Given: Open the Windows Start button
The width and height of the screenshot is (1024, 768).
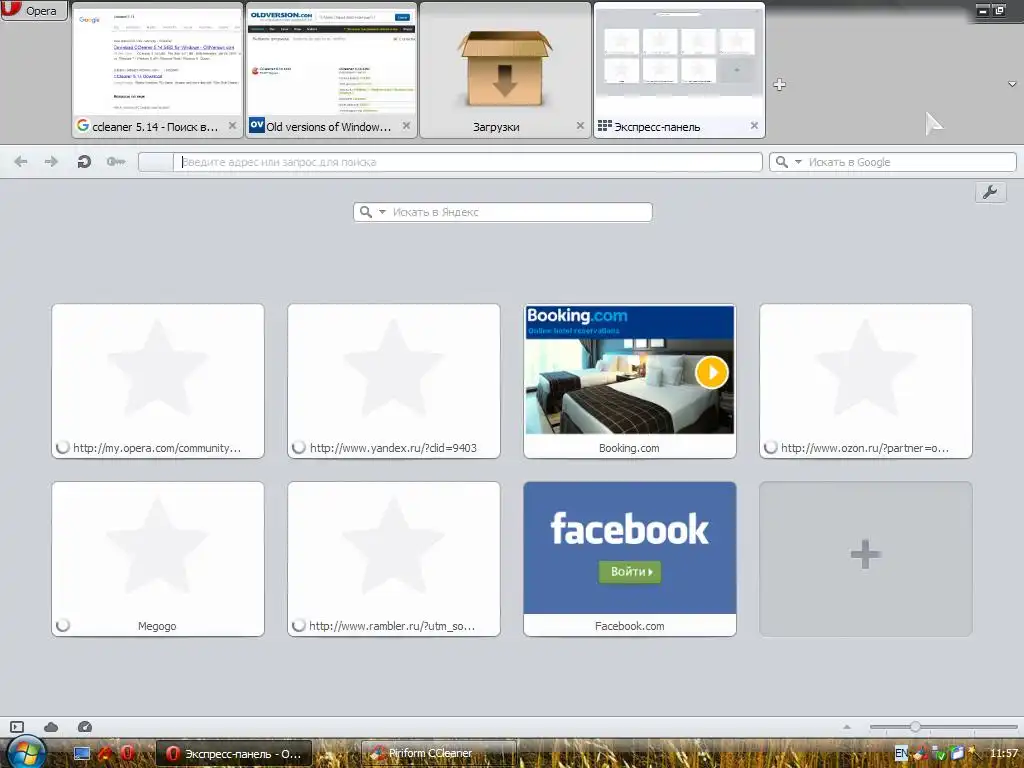Looking at the screenshot, I should (x=24, y=752).
